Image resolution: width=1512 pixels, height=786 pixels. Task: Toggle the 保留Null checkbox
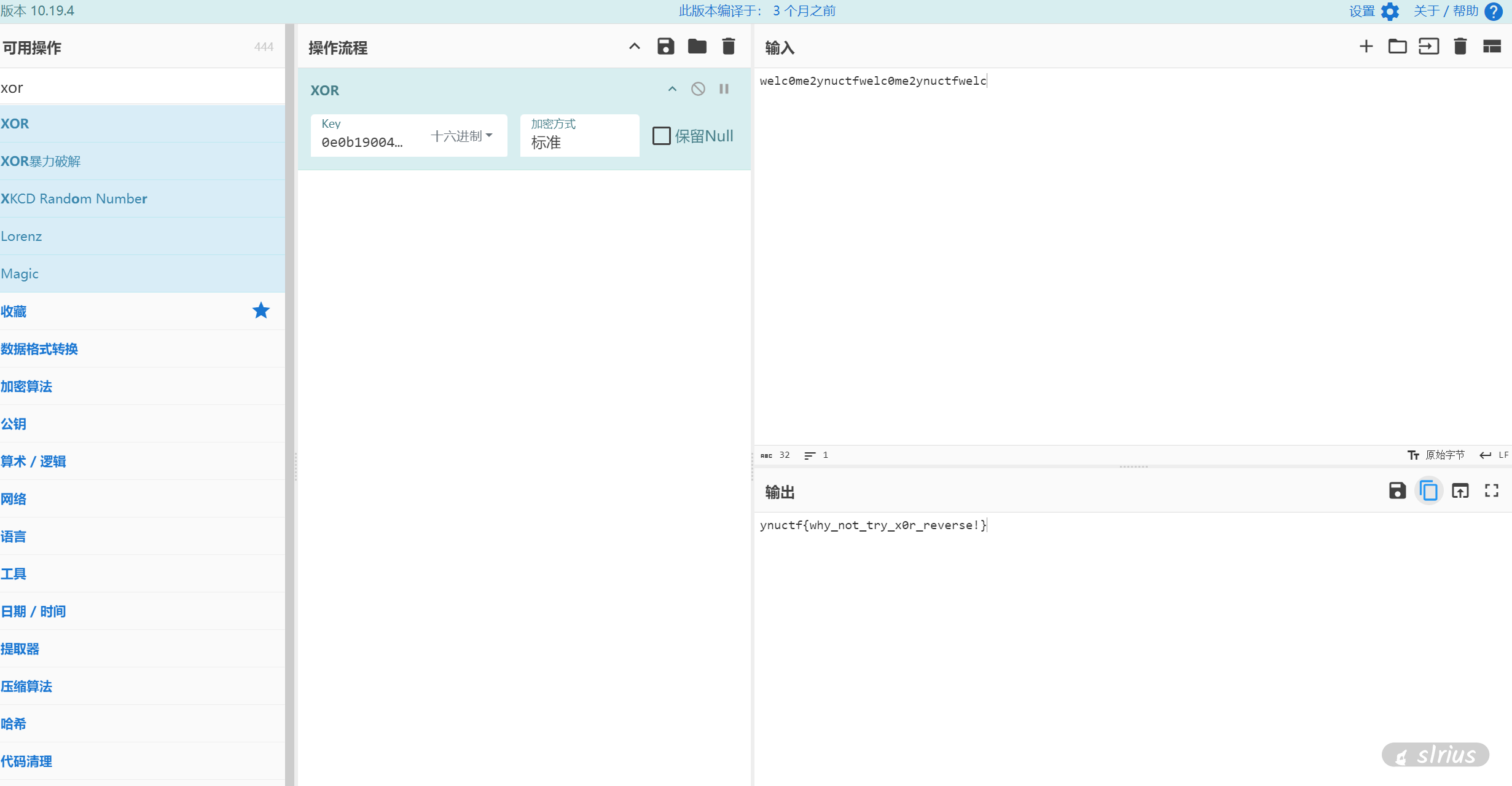661,136
